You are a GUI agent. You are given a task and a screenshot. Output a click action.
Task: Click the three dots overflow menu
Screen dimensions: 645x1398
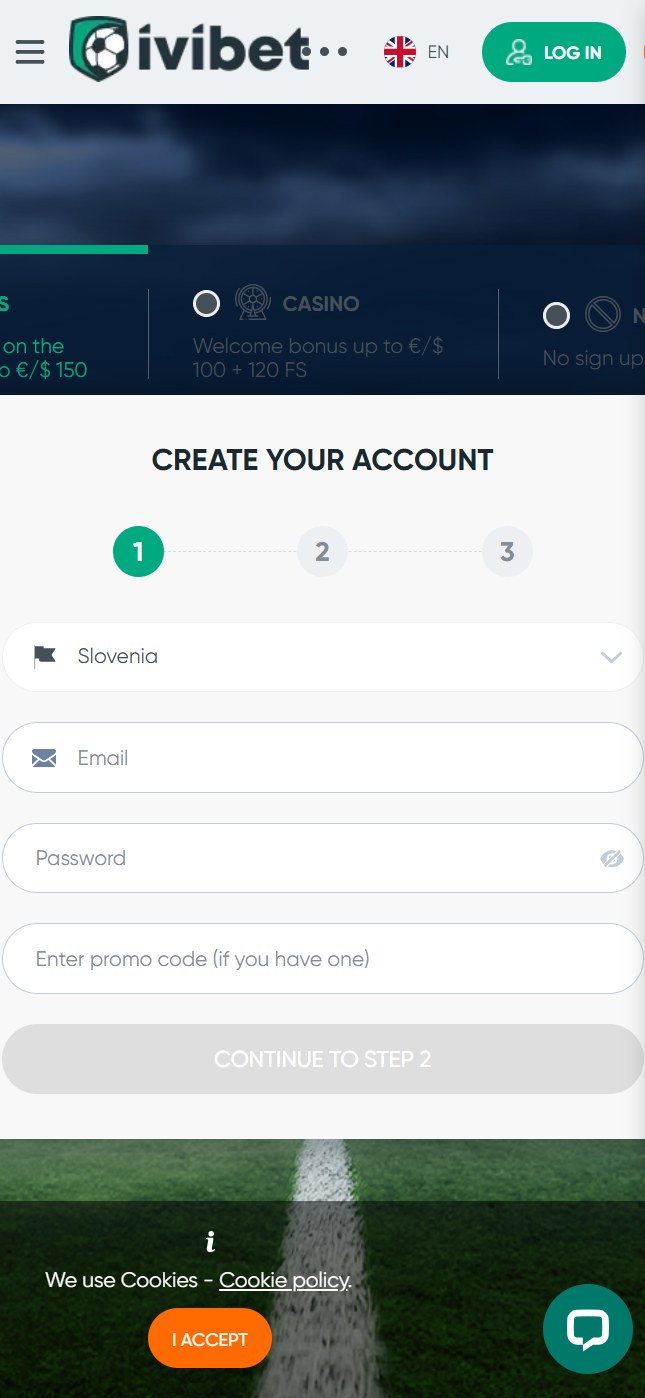[x=326, y=52]
